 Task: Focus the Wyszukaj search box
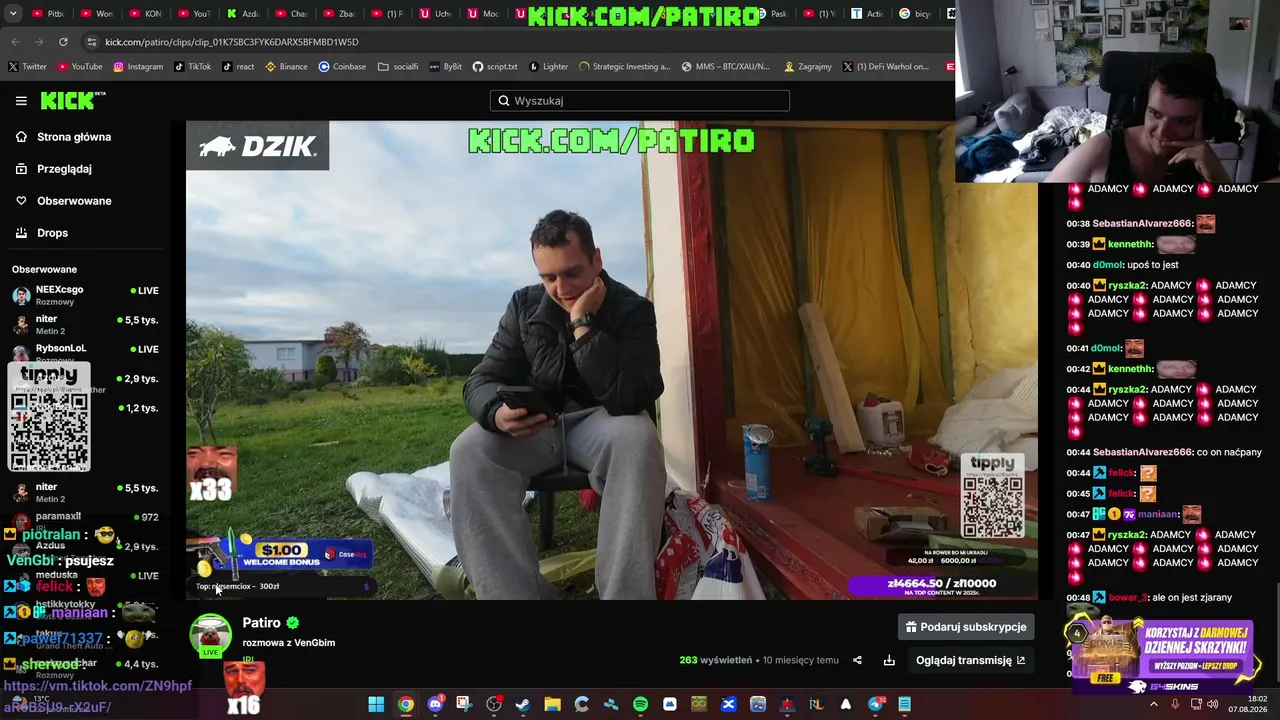click(640, 100)
